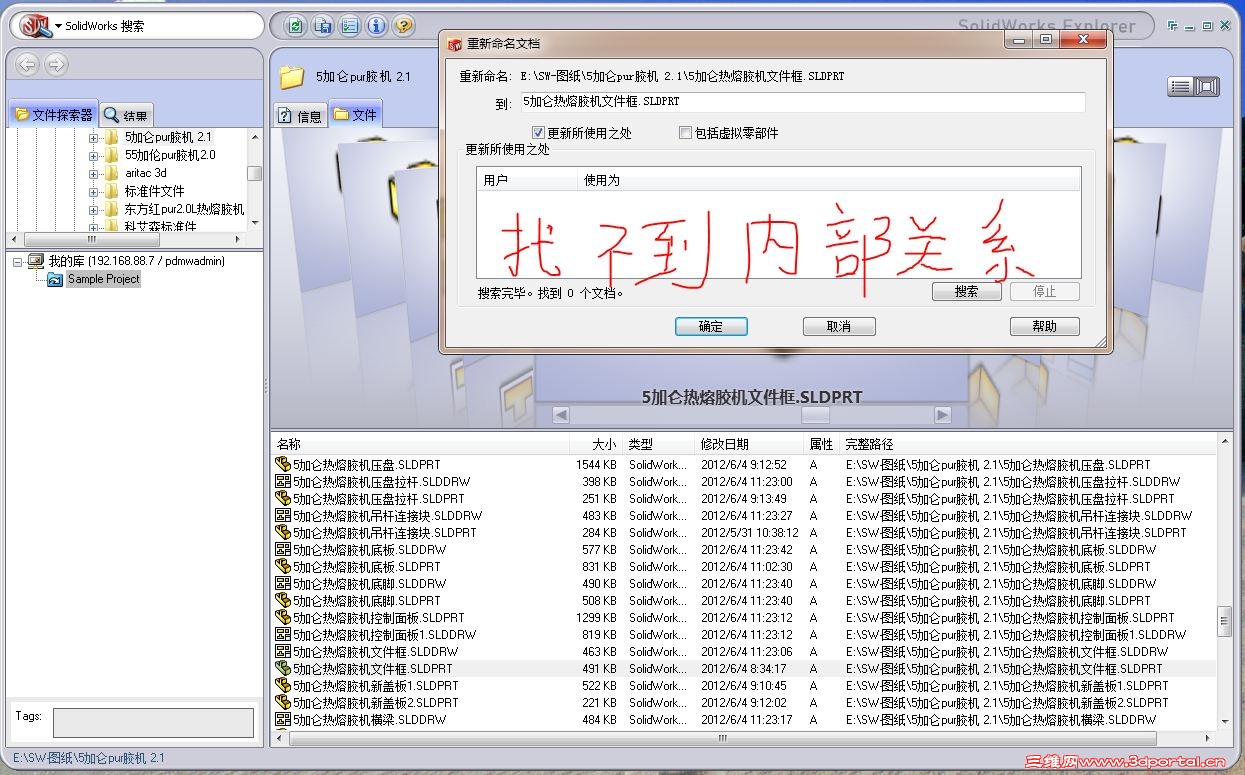Click carousel right arrow button

click(x=943, y=415)
